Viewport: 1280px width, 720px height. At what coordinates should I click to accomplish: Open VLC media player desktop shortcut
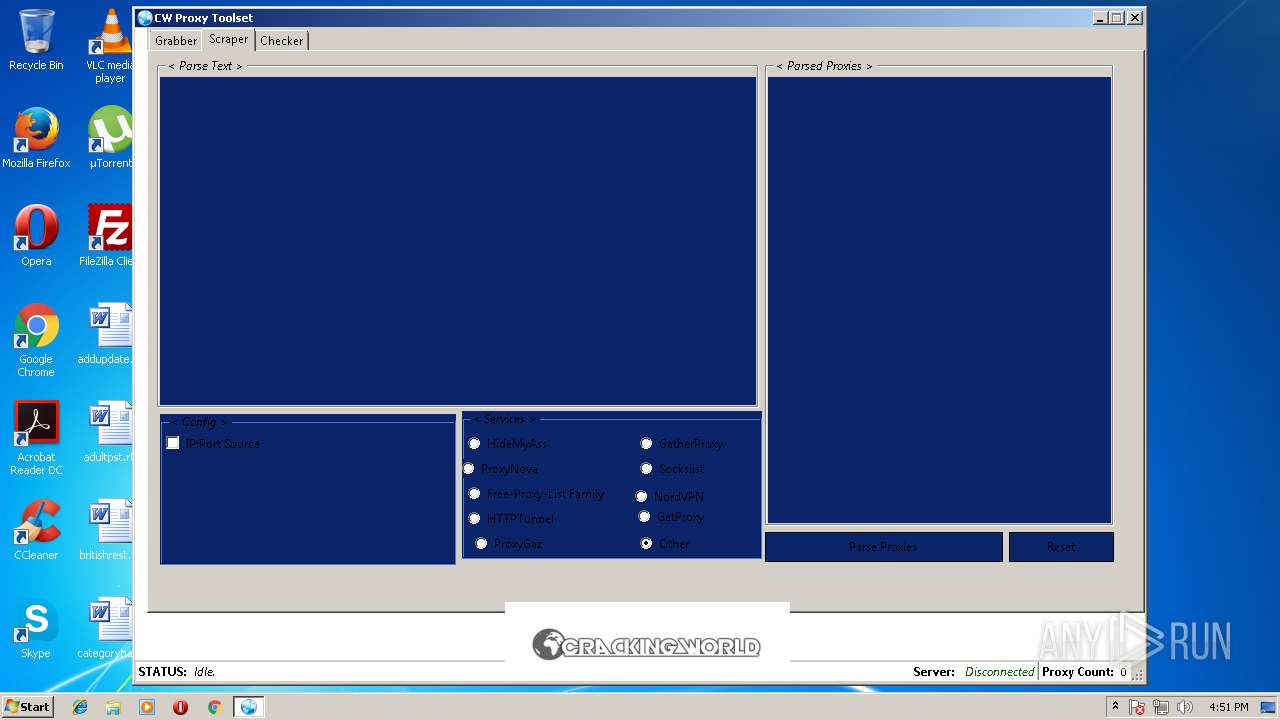click(110, 47)
